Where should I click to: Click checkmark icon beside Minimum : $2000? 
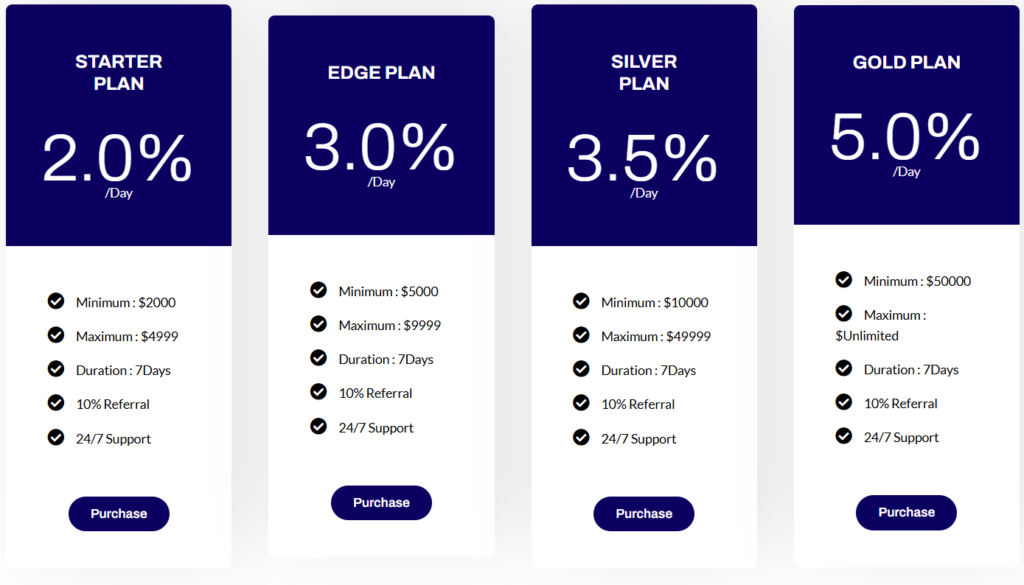tap(56, 301)
